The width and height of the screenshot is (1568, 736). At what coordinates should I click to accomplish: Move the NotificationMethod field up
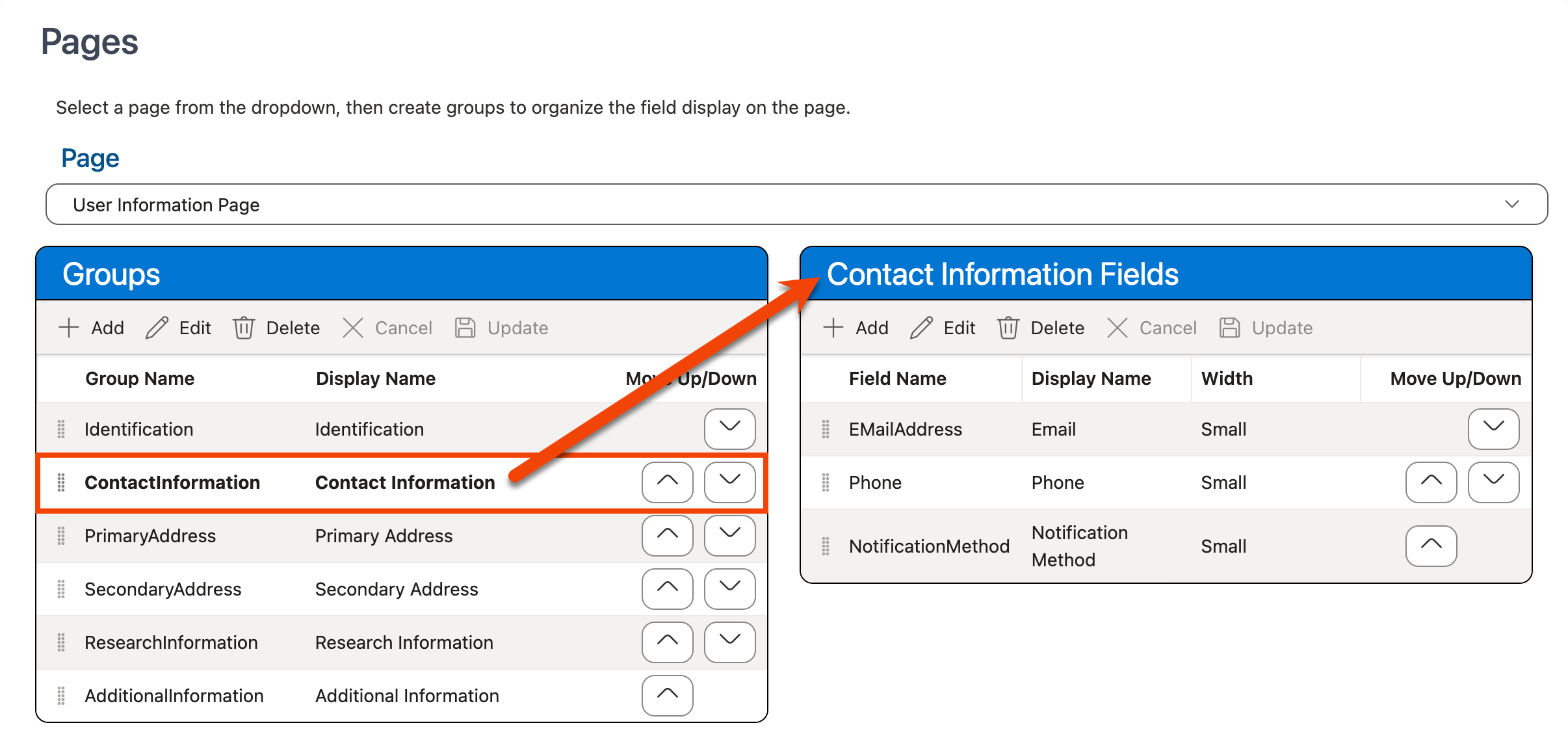(1431, 546)
